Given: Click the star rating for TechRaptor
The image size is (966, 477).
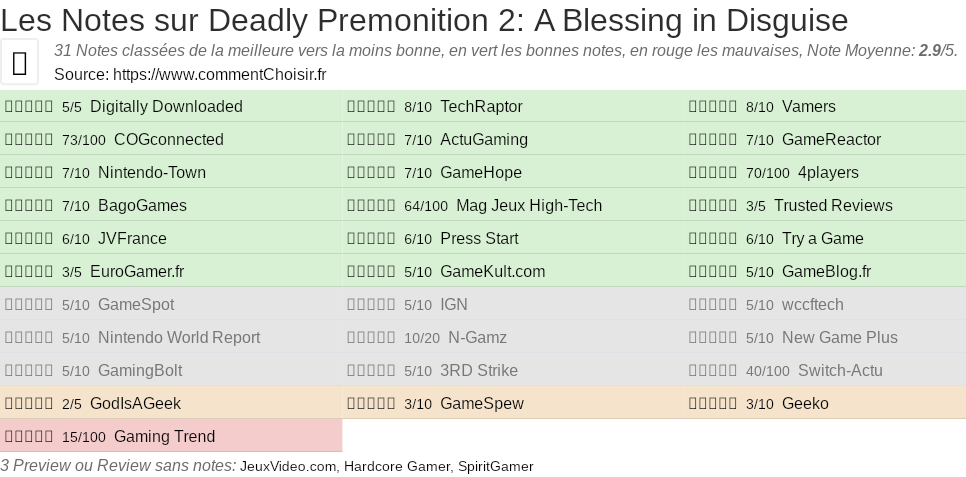Looking at the screenshot, I should pyautogui.click(x=371, y=107).
